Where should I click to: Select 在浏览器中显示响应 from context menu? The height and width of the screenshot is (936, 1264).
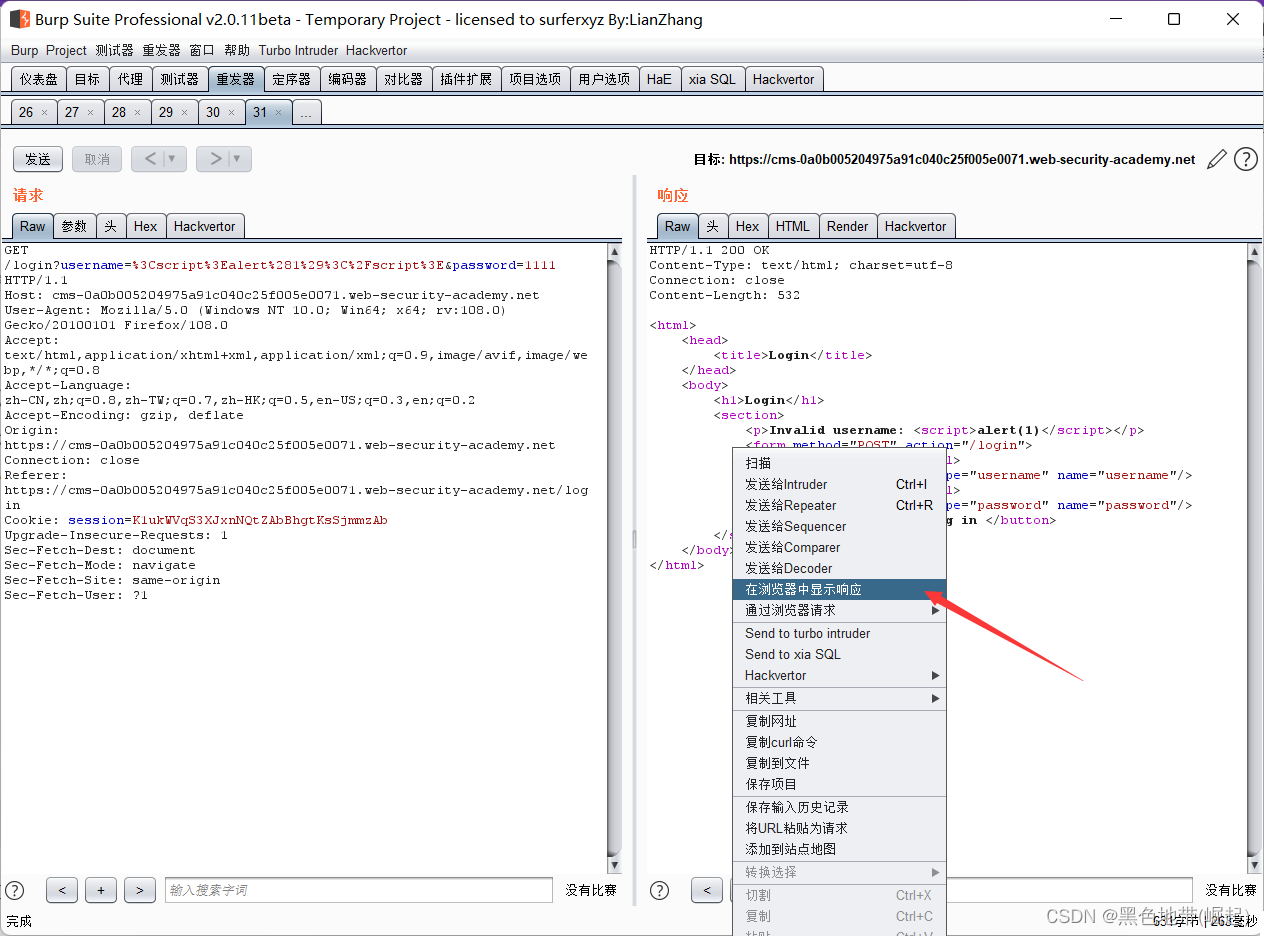click(838, 590)
